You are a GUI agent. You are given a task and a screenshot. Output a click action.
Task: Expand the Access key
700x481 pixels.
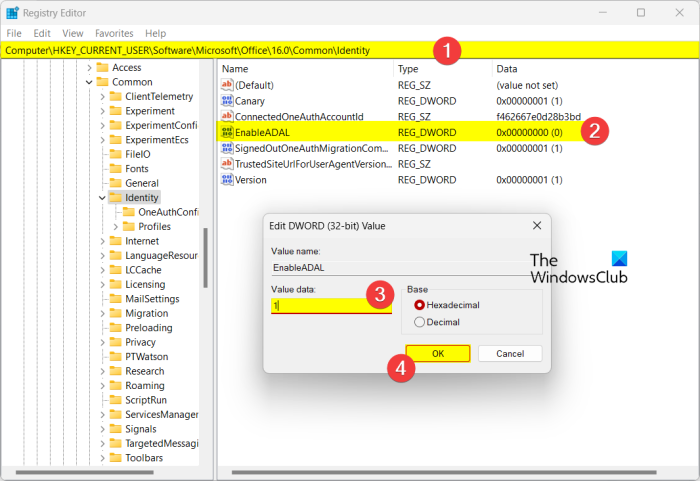pyautogui.click(x=89, y=67)
